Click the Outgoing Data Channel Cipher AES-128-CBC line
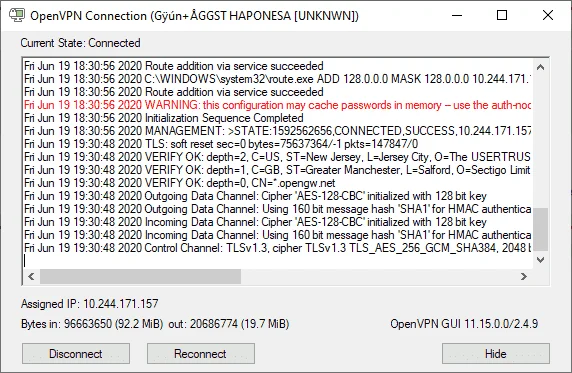Screen dimensions: 572x373 coord(255,196)
